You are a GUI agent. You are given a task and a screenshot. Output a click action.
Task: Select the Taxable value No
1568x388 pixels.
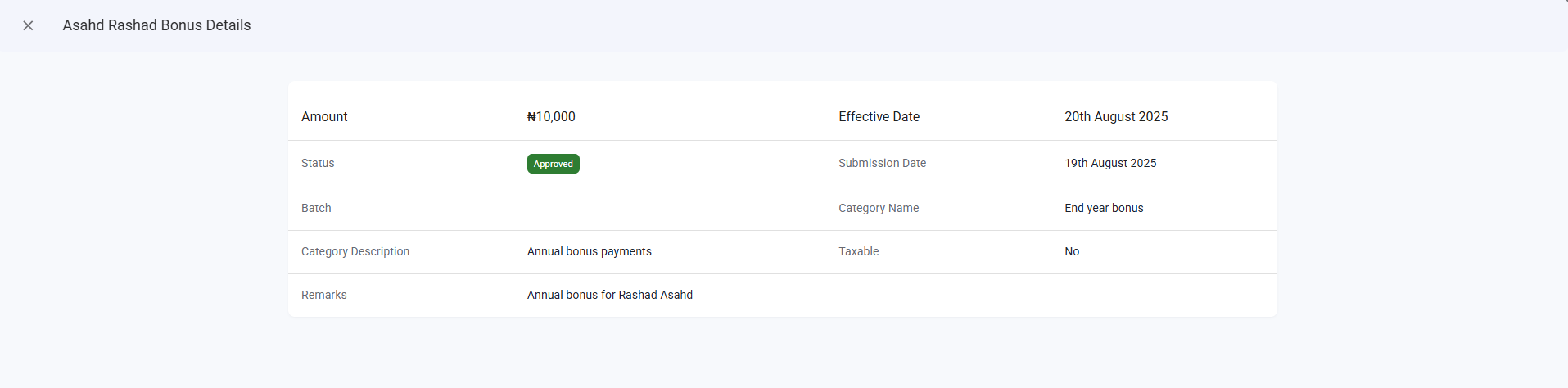pyautogui.click(x=1072, y=252)
